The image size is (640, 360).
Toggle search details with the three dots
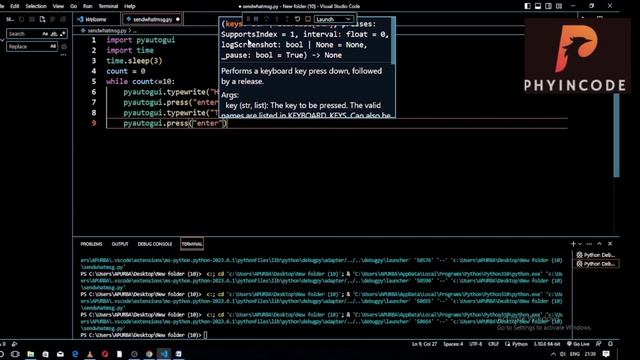[x=63, y=55]
